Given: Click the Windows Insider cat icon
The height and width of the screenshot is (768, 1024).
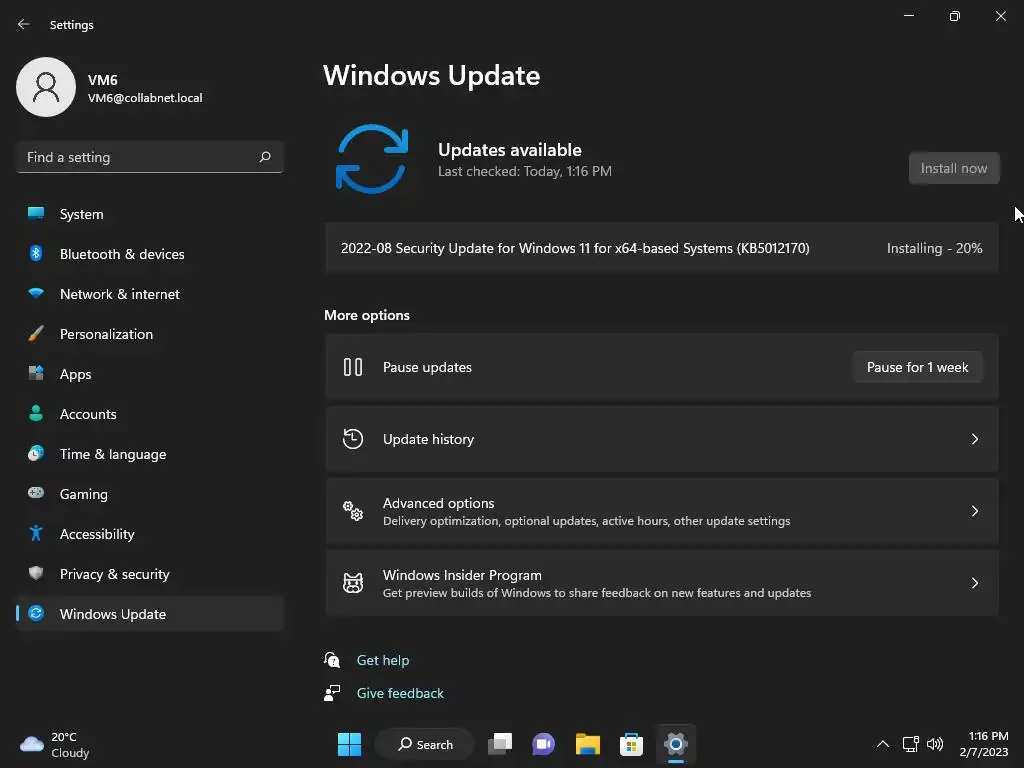Looking at the screenshot, I should click(353, 583).
